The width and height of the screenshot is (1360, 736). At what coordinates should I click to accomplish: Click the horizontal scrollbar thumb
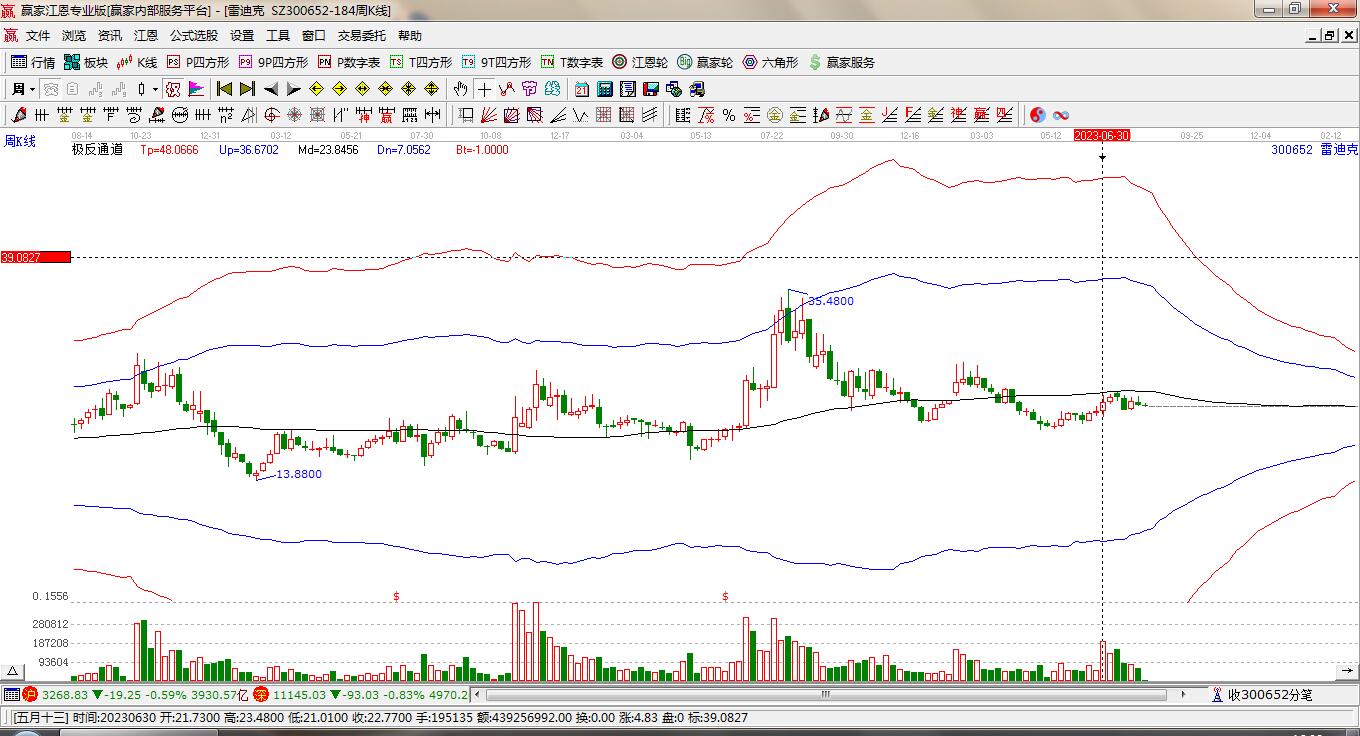pos(825,694)
